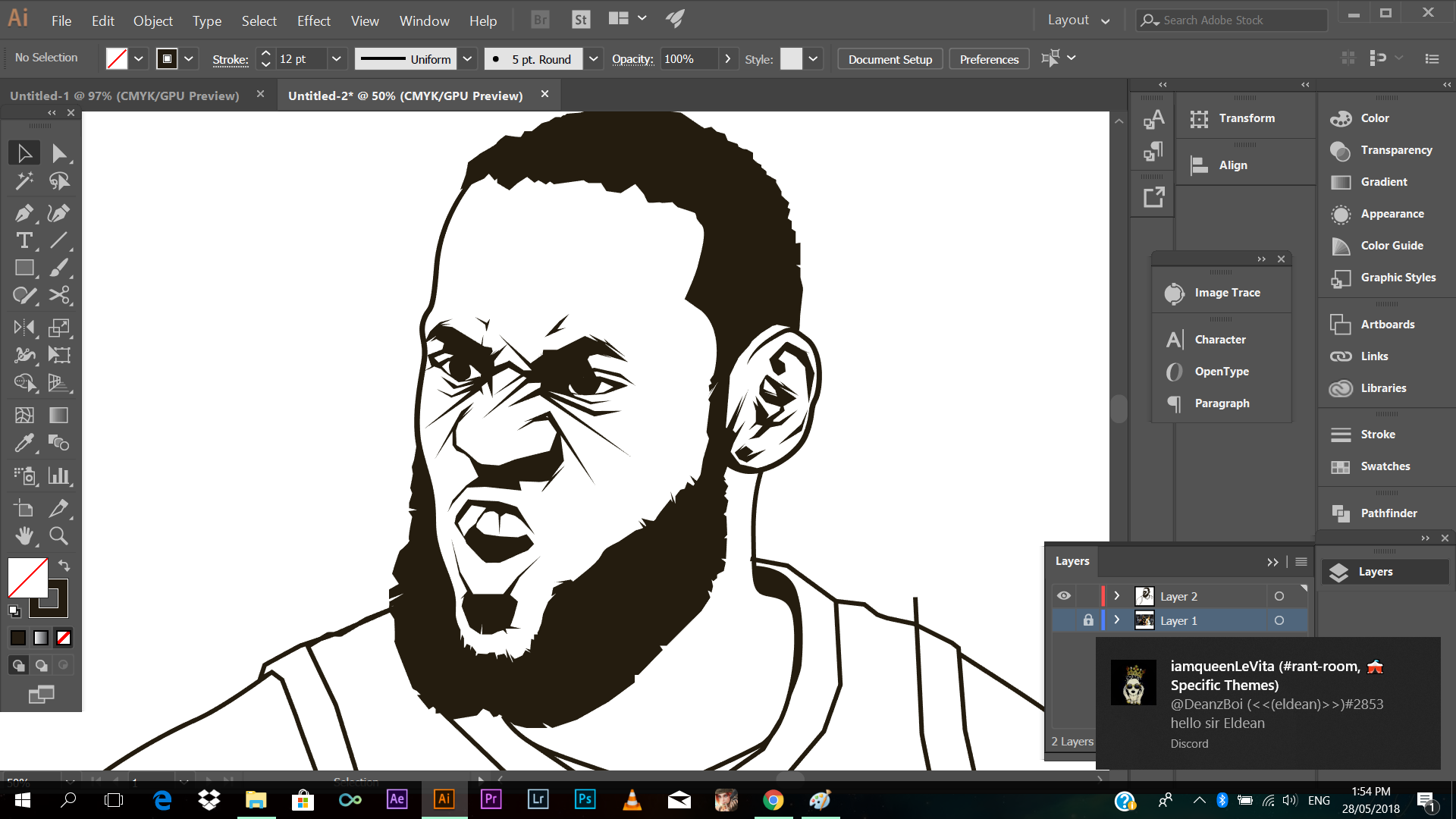Image resolution: width=1456 pixels, height=819 pixels.
Task: Select the Rectangle tool
Action: pyautogui.click(x=24, y=268)
